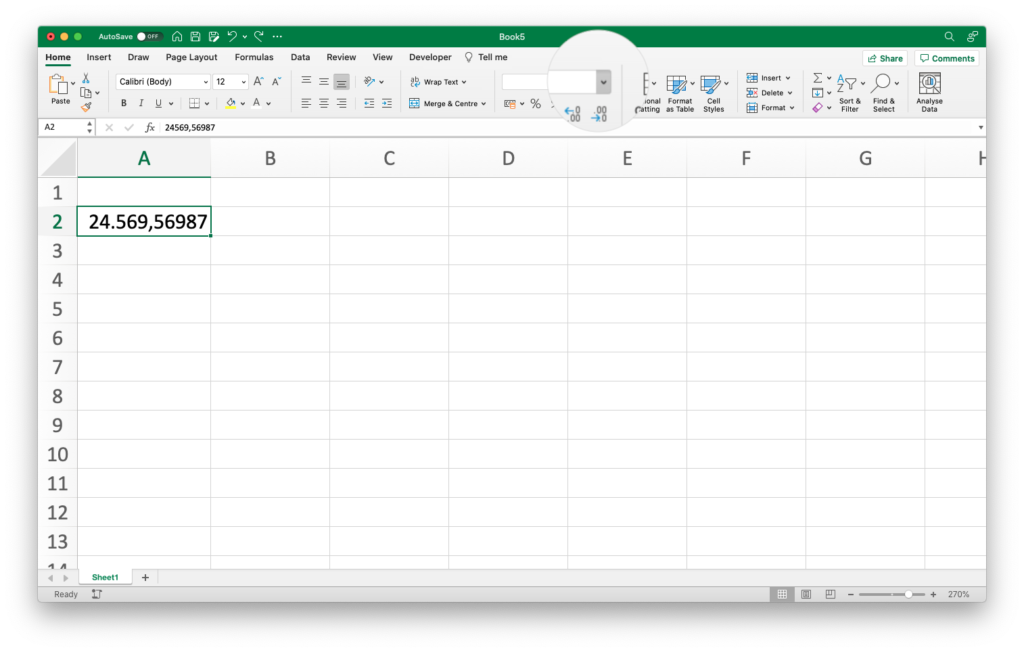1024x652 pixels.
Task: Open Format as Table gallery
Action: 680,93
